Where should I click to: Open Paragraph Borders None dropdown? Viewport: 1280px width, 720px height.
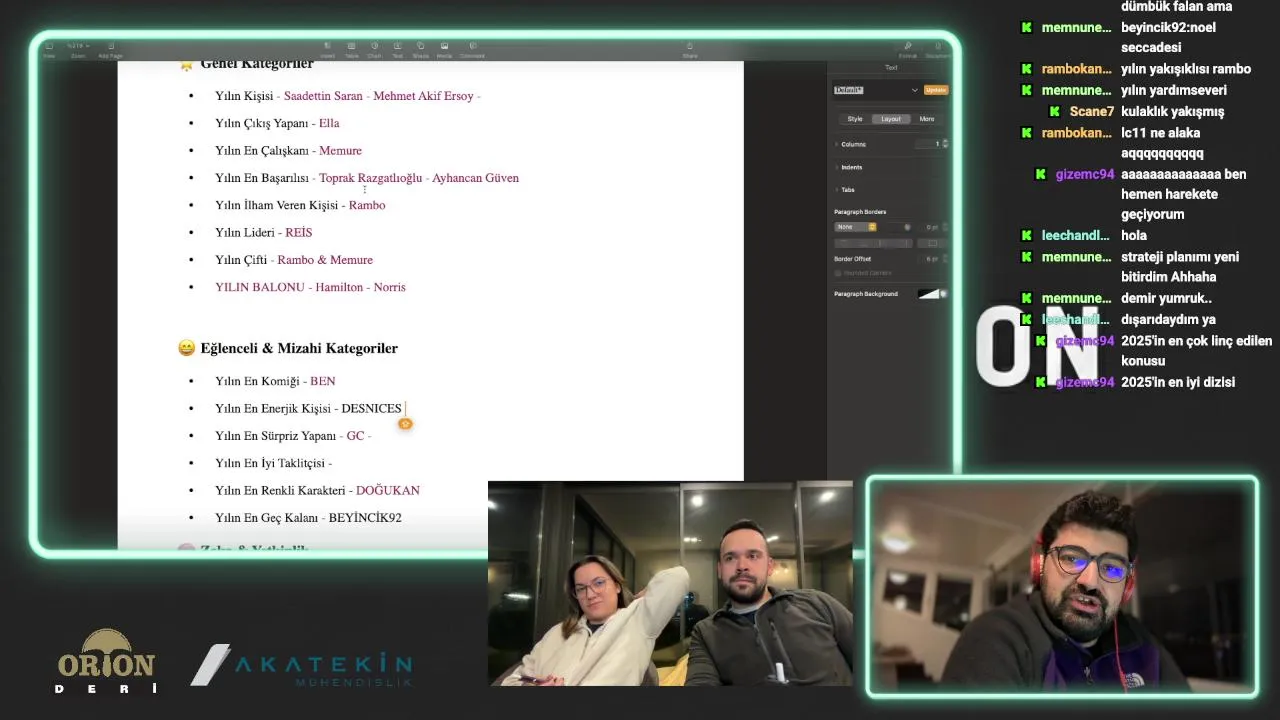point(856,227)
